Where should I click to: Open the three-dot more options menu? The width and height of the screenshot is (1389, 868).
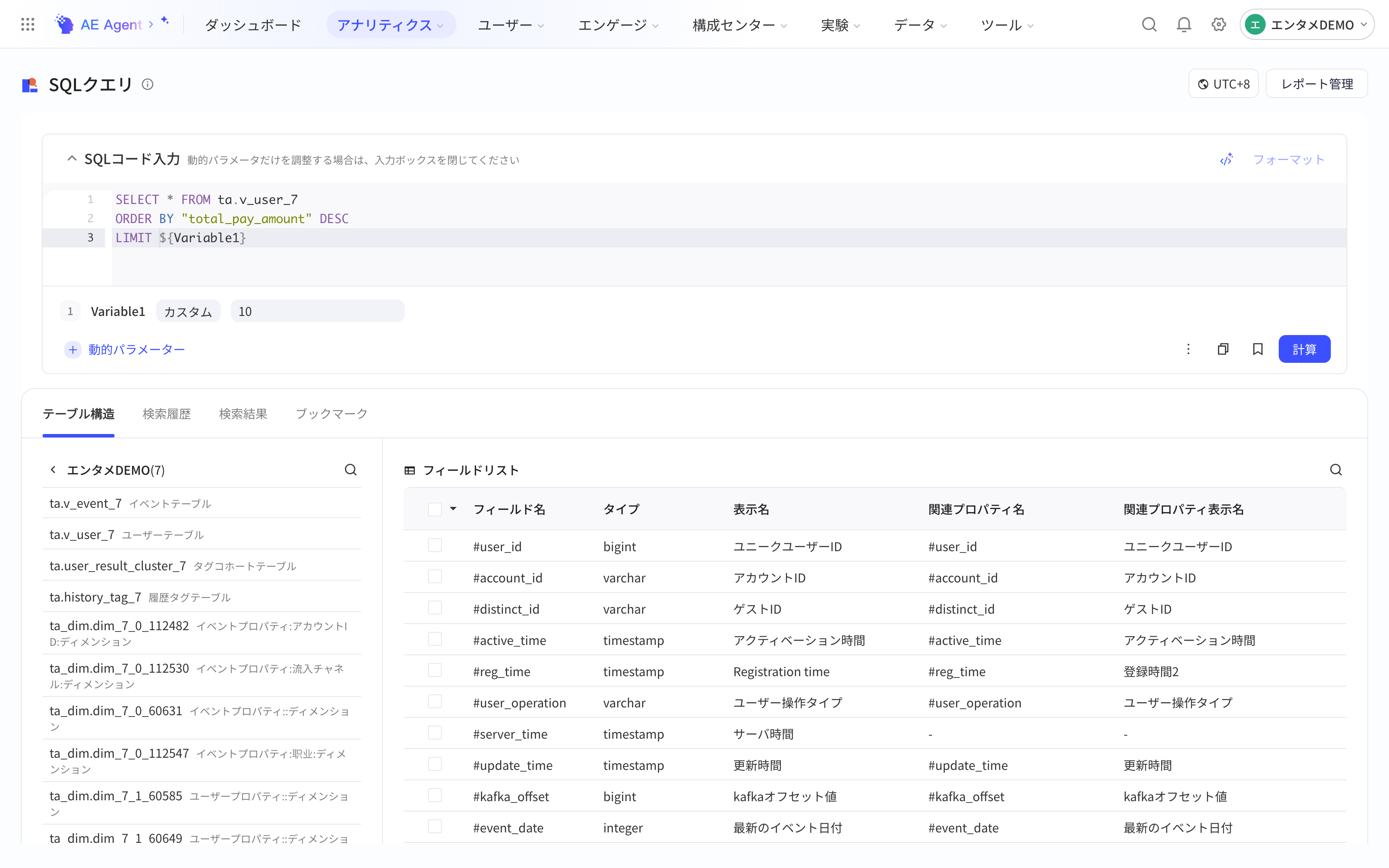(x=1188, y=349)
